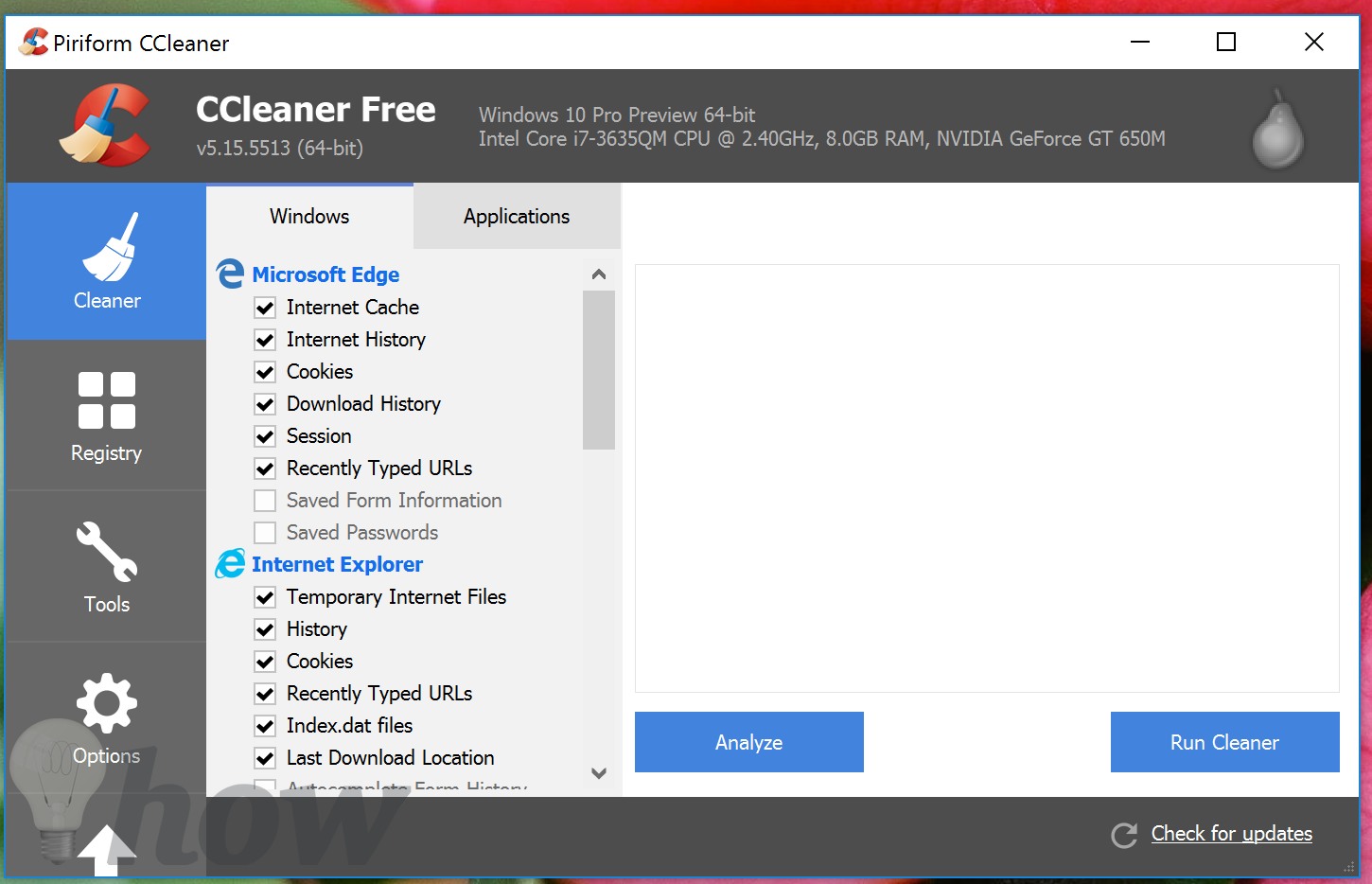Click the scroll up arrow in cleaner list
This screenshot has width=1372, height=884.
pyautogui.click(x=599, y=274)
